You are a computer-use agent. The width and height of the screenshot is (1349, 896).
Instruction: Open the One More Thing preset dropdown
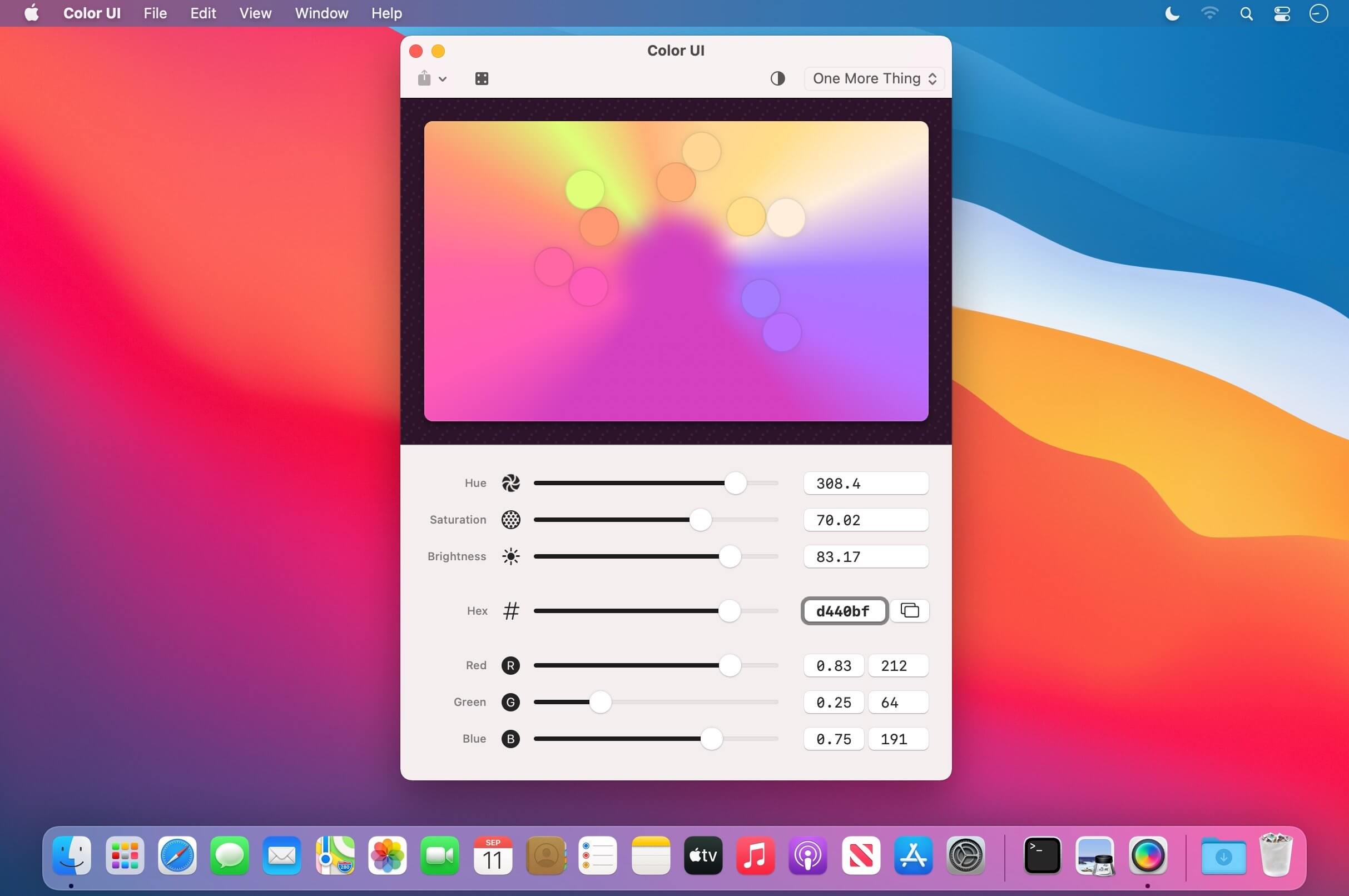tap(874, 79)
